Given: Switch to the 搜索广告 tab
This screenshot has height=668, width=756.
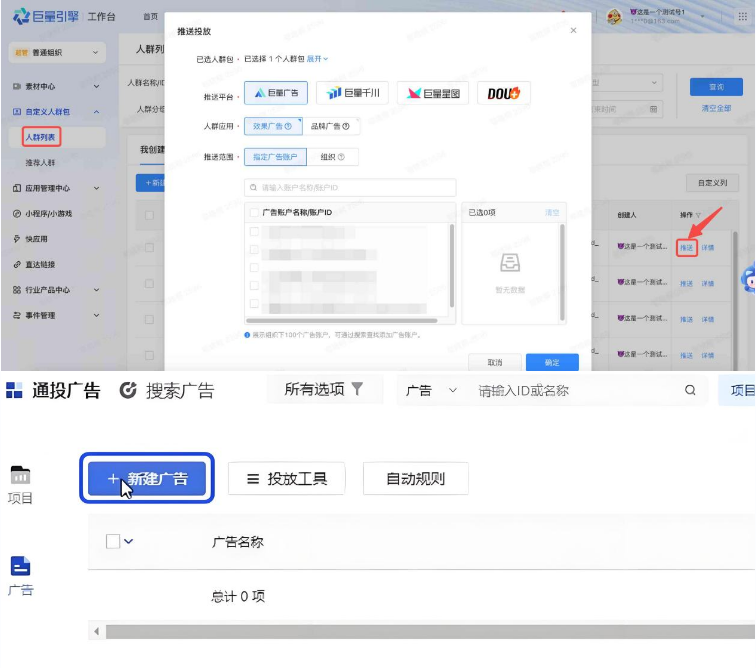Looking at the screenshot, I should [x=167, y=390].
